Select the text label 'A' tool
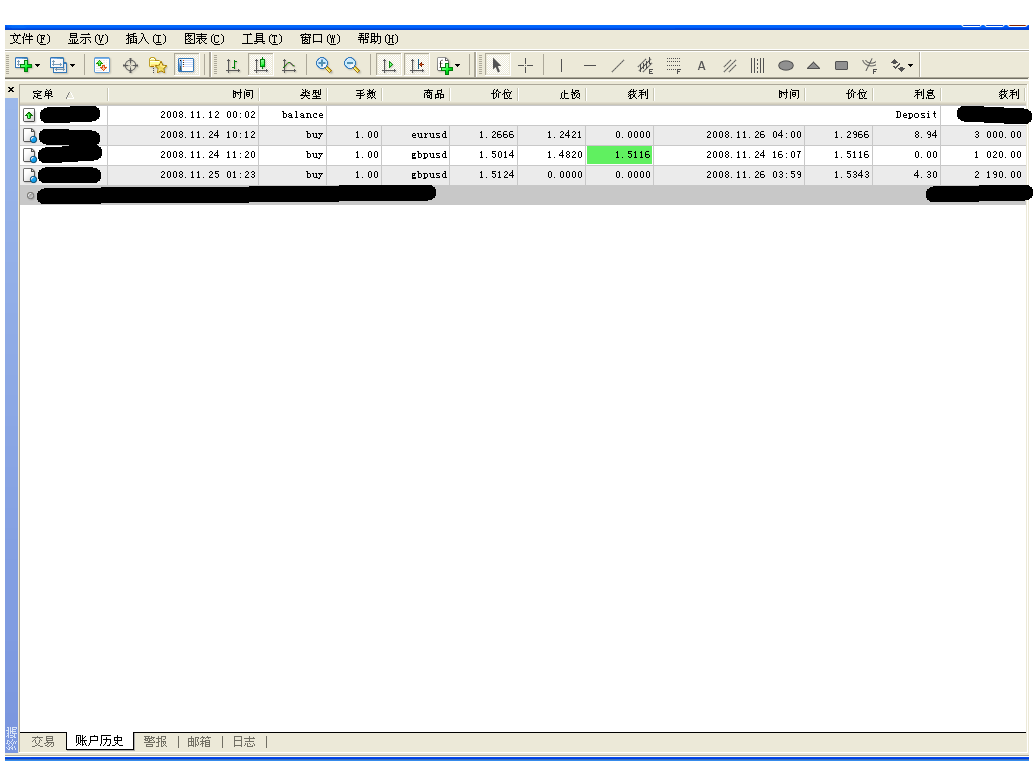 [701, 65]
